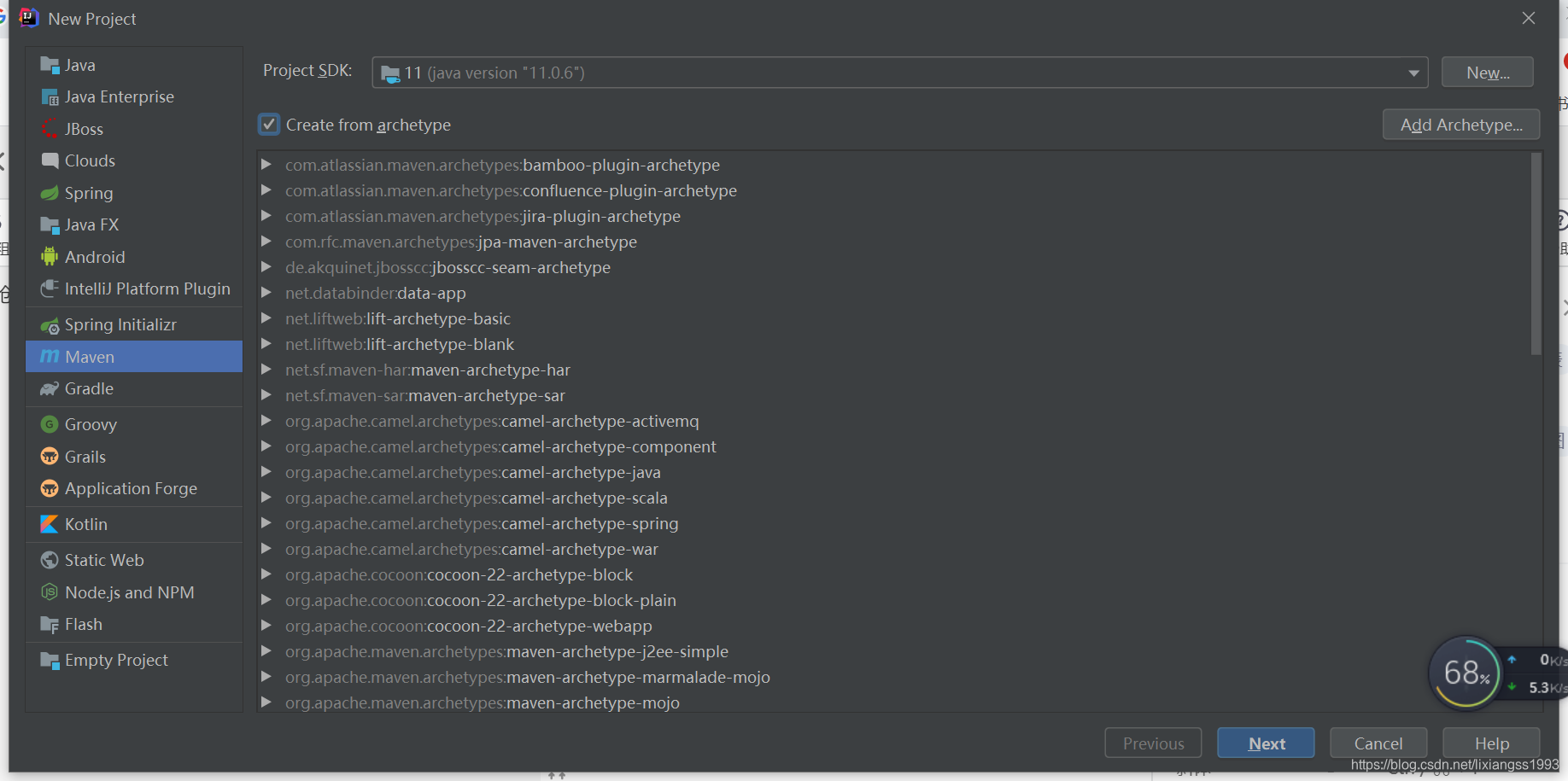Select Spring Initializr project type

coord(134,325)
